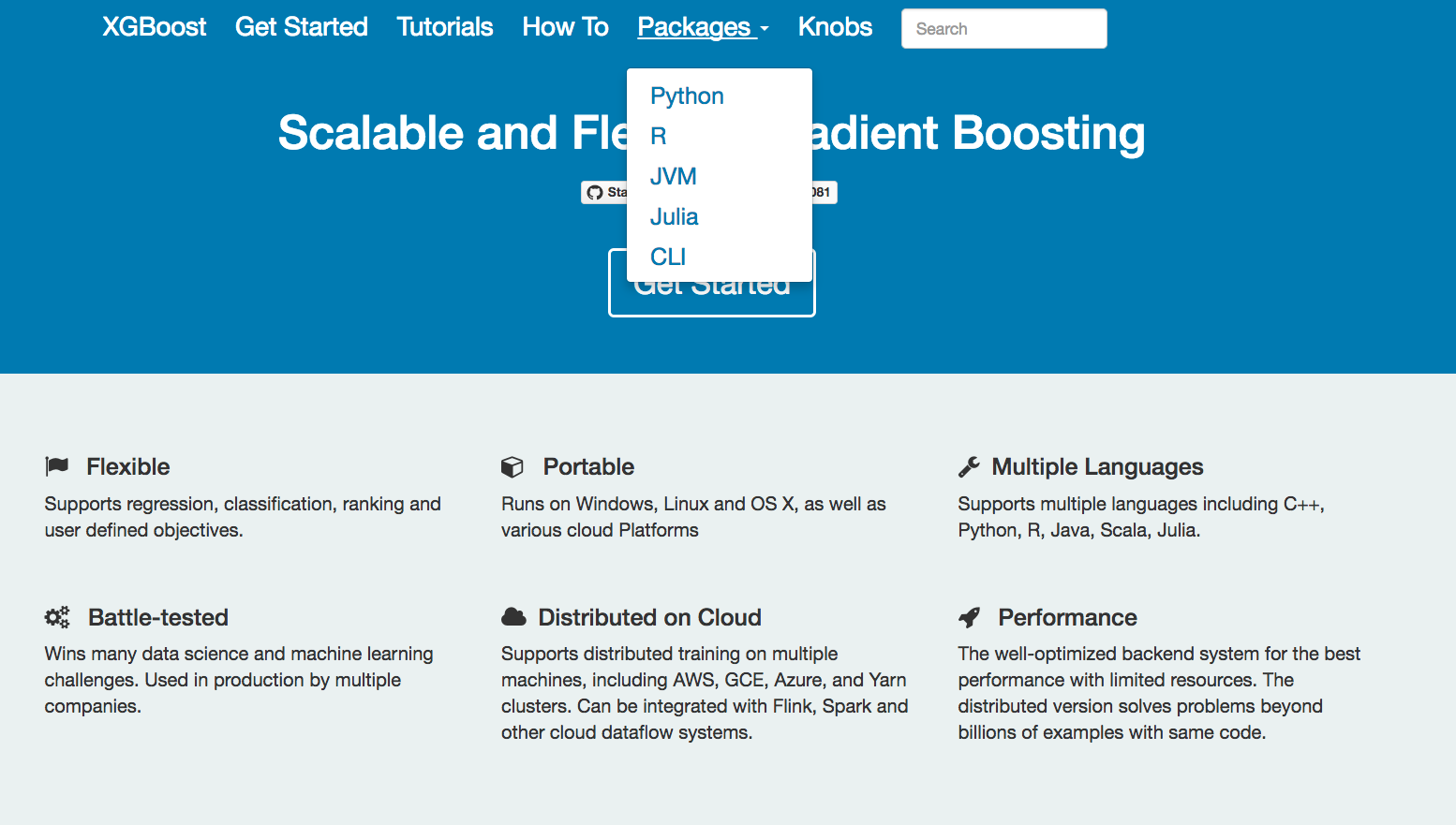Collapse the Packages dropdown via its caret arrow

point(764,28)
